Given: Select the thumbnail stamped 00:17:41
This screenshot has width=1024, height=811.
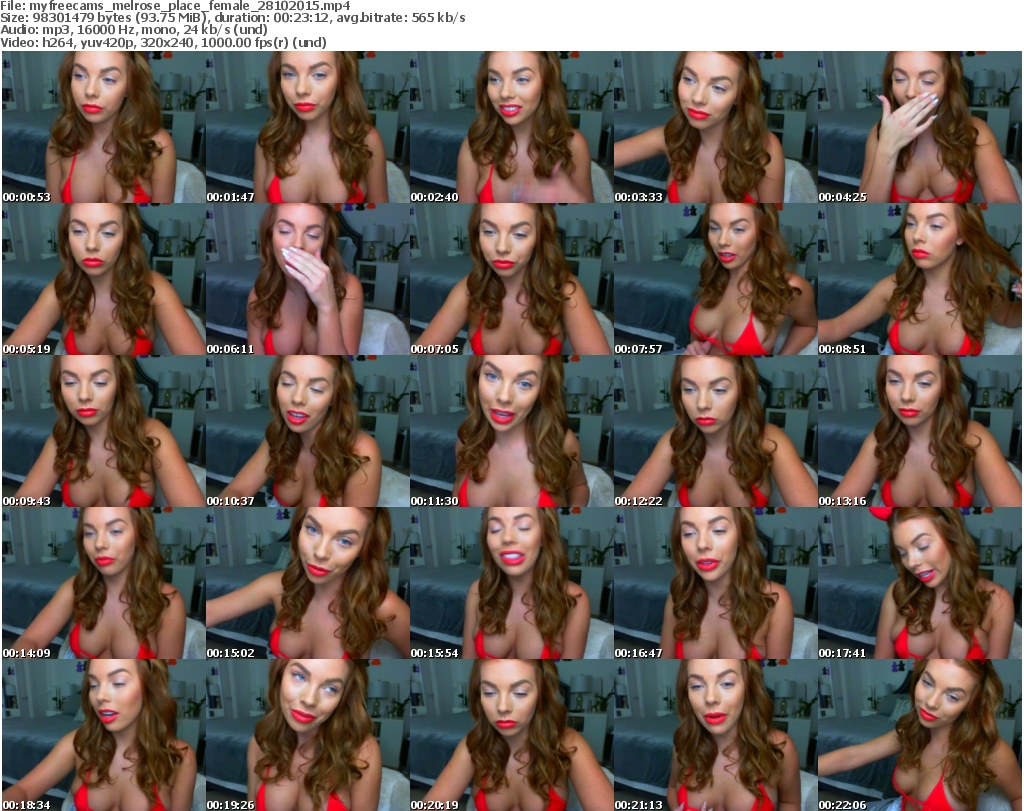Looking at the screenshot, I should tap(920, 583).
